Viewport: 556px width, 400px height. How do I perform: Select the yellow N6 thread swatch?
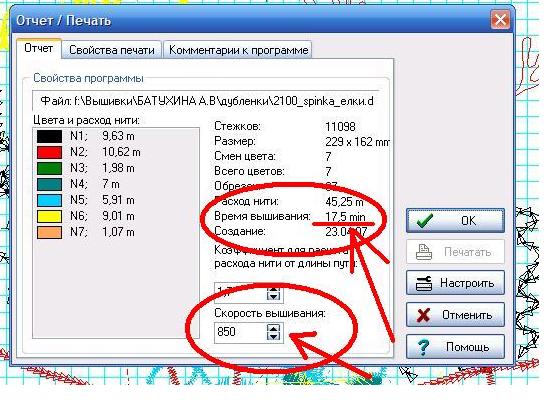(49, 216)
